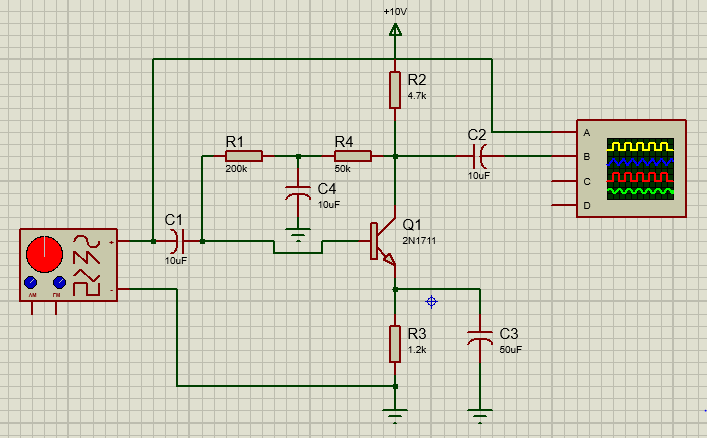The height and width of the screenshot is (438, 707).
Task: Click oscilloscope channel C pin label
Action: (587, 181)
